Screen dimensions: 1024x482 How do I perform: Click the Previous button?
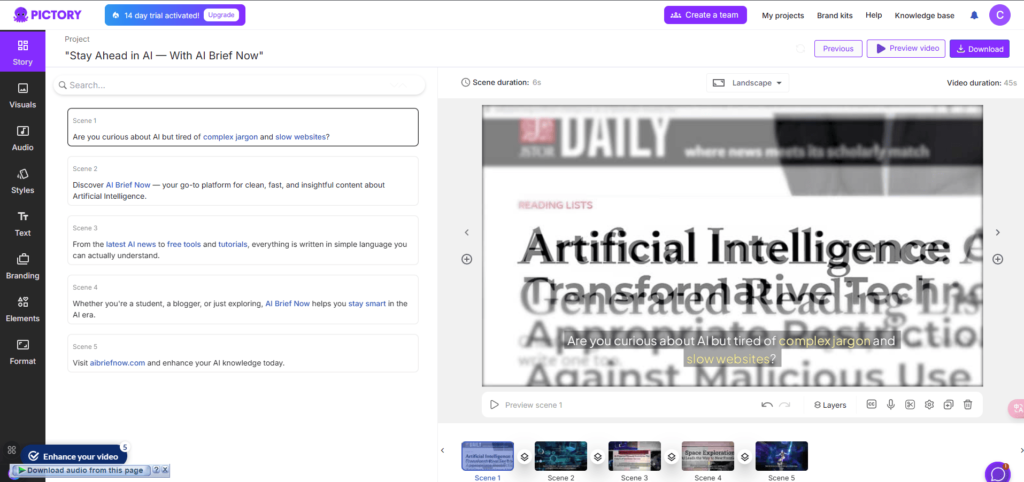click(x=838, y=48)
